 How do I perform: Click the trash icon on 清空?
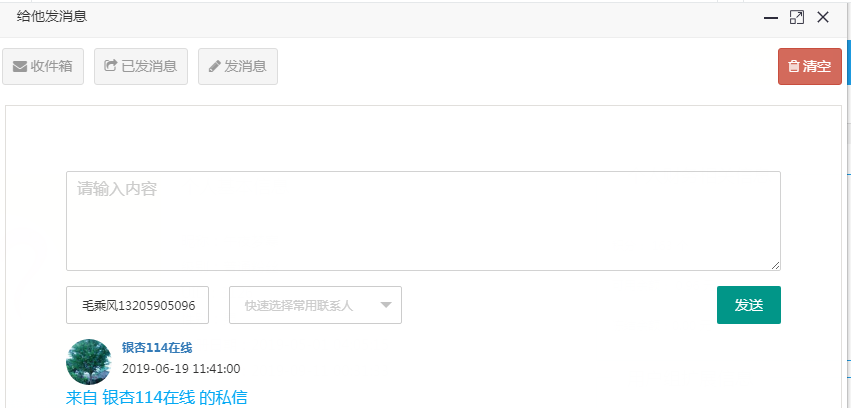pyautogui.click(x=794, y=67)
